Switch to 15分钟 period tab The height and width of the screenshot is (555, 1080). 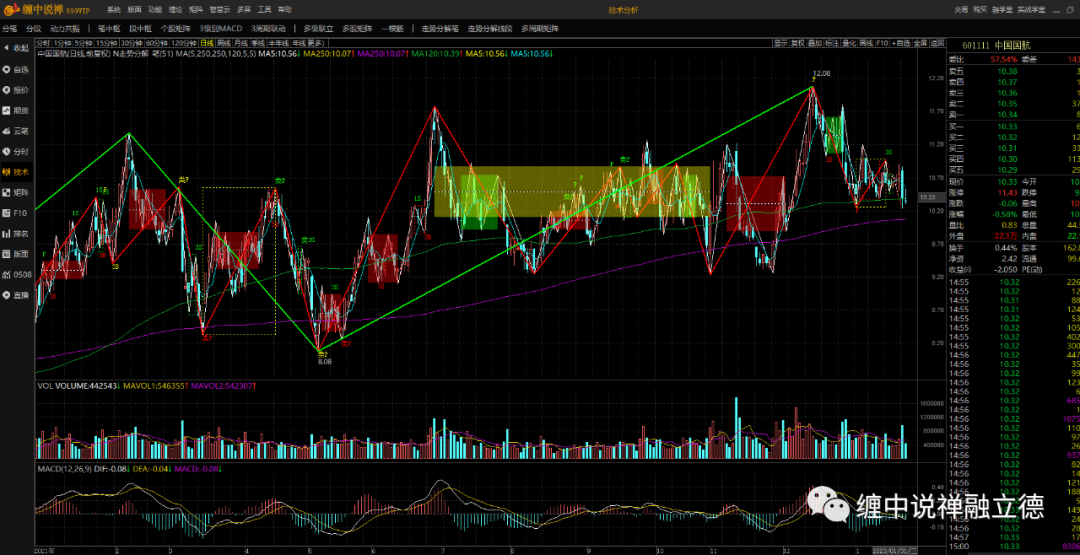pos(106,43)
